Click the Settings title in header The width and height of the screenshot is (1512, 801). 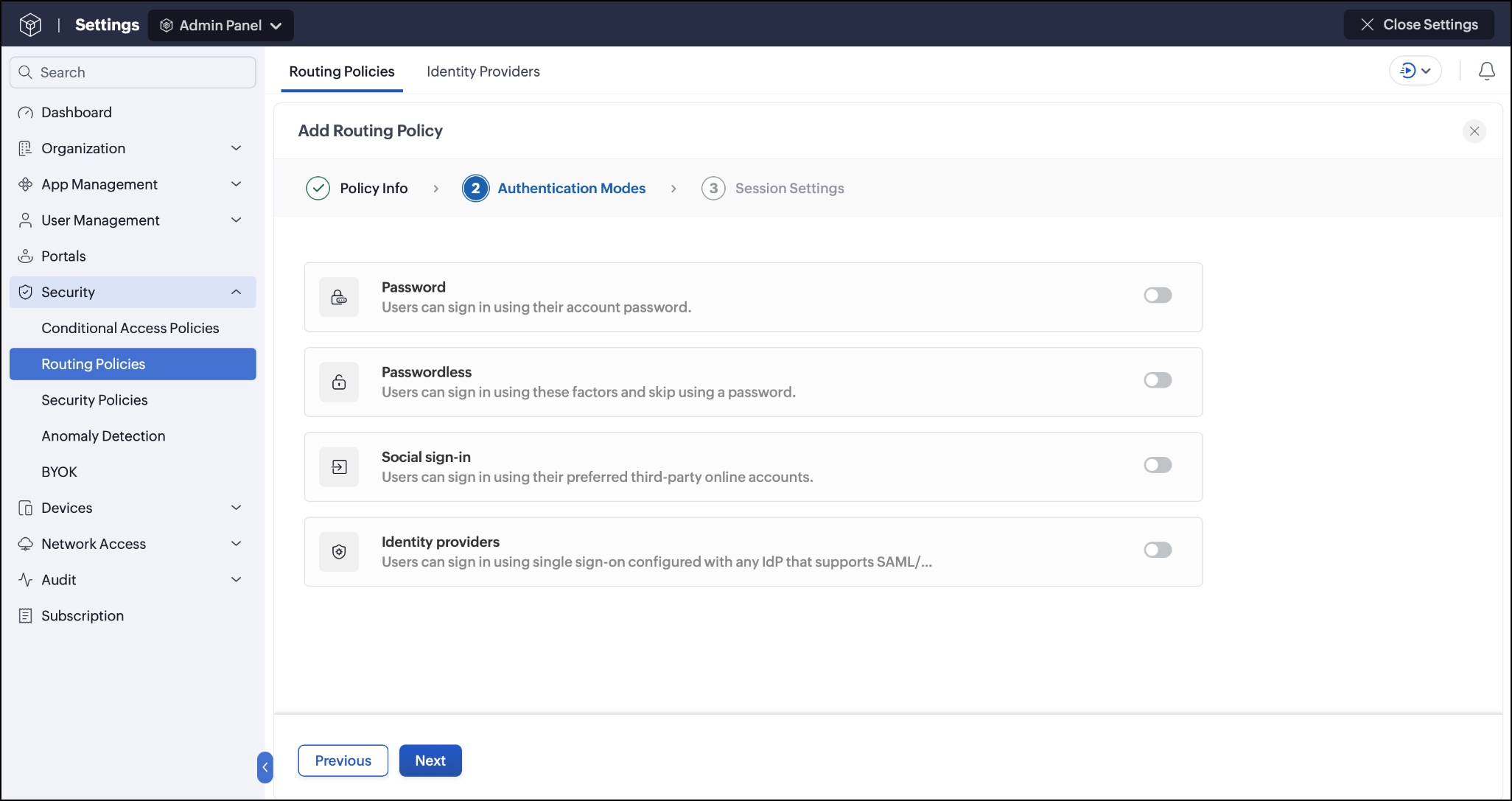107,25
